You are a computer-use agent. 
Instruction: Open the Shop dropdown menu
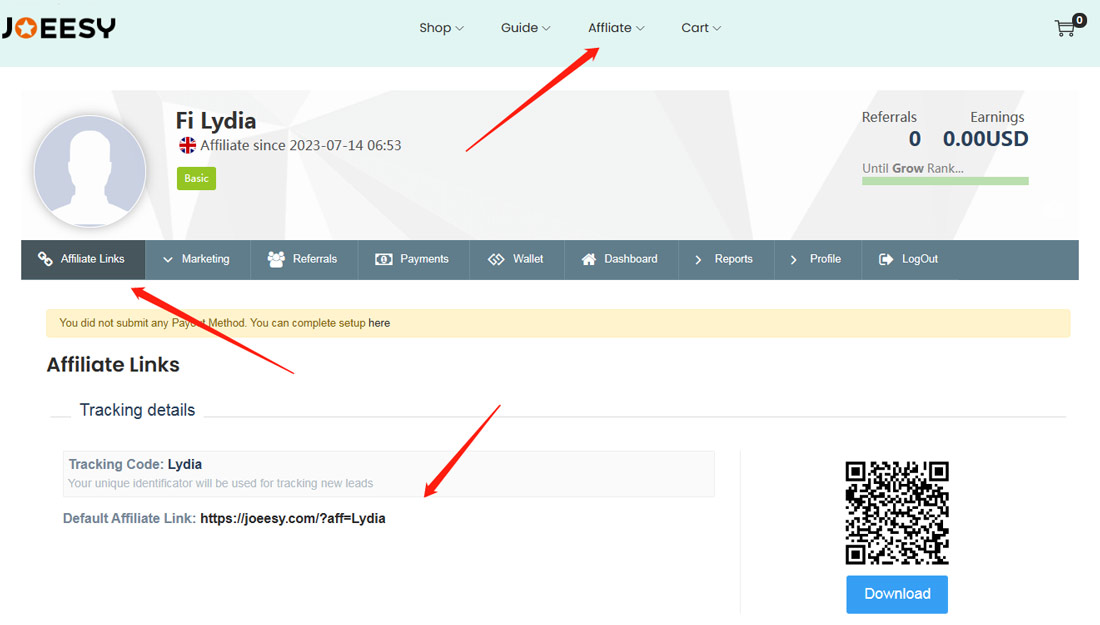click(441, 28)
